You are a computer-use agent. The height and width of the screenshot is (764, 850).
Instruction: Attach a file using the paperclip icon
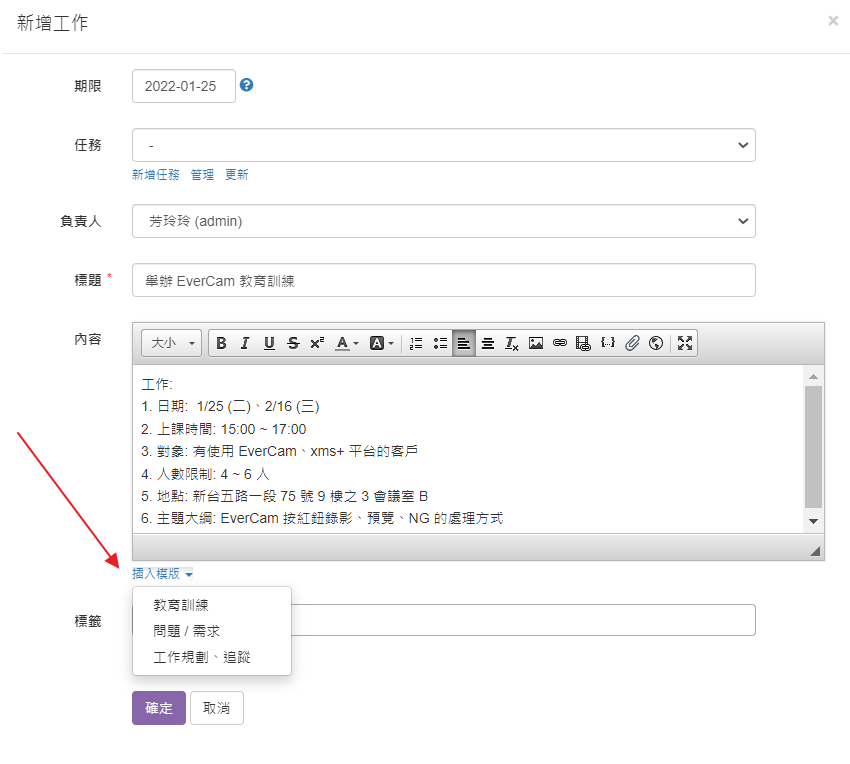pyautogui.click(x=631, y=343)
